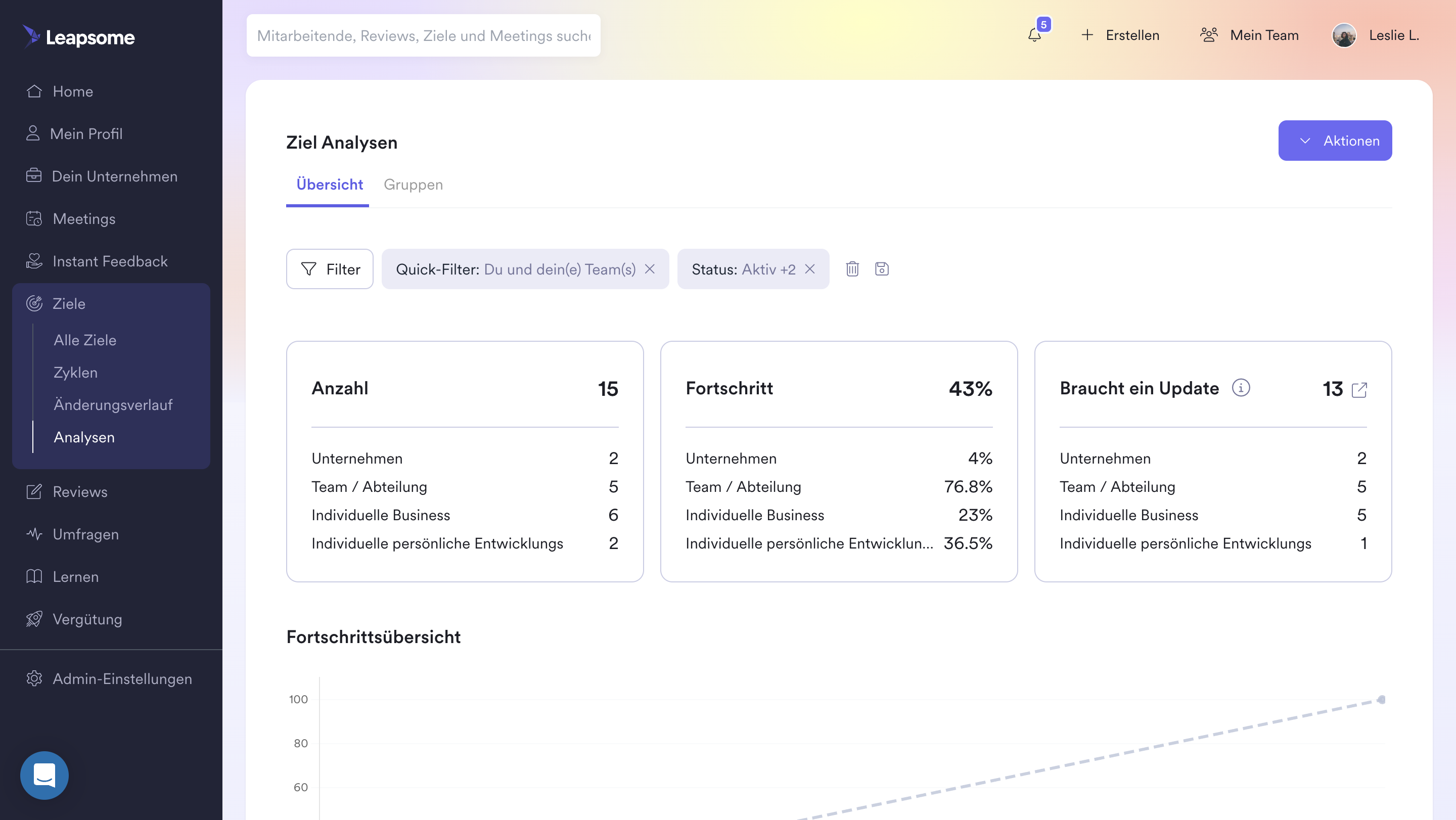Image resolution: width=1456 pixels, height=820 pixels.
Task: Click the Ziele target icon
Action: [34, 303]
